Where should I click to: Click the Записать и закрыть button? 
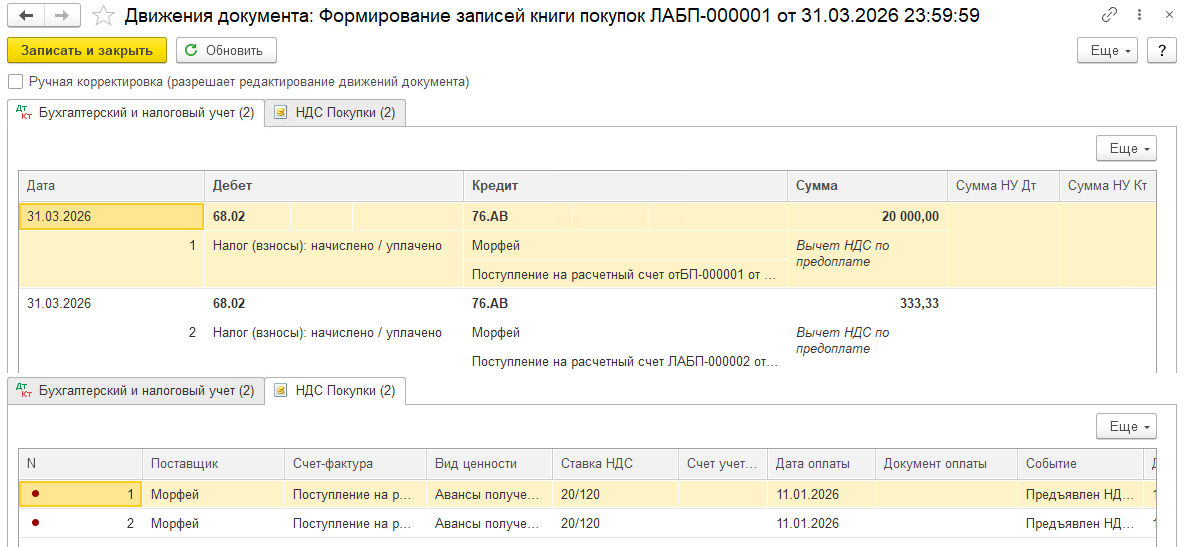(x=87, y=50)
